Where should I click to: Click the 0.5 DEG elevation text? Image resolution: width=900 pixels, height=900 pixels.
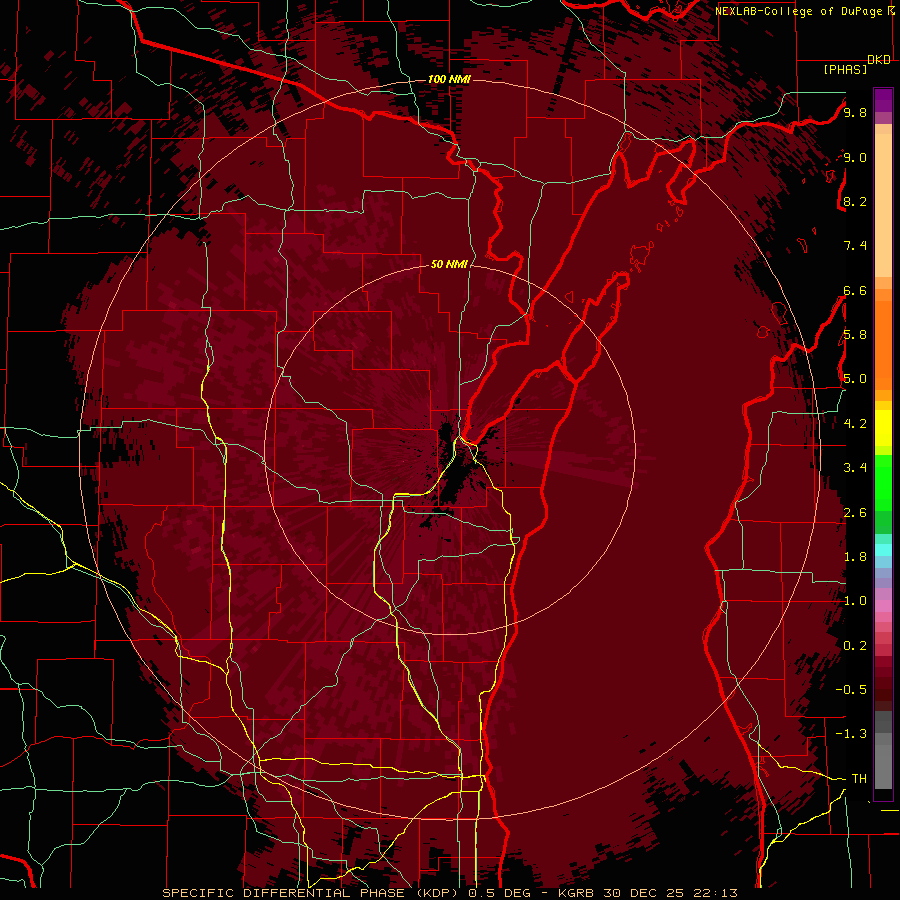pyautogui.click(x=499, y=893)
